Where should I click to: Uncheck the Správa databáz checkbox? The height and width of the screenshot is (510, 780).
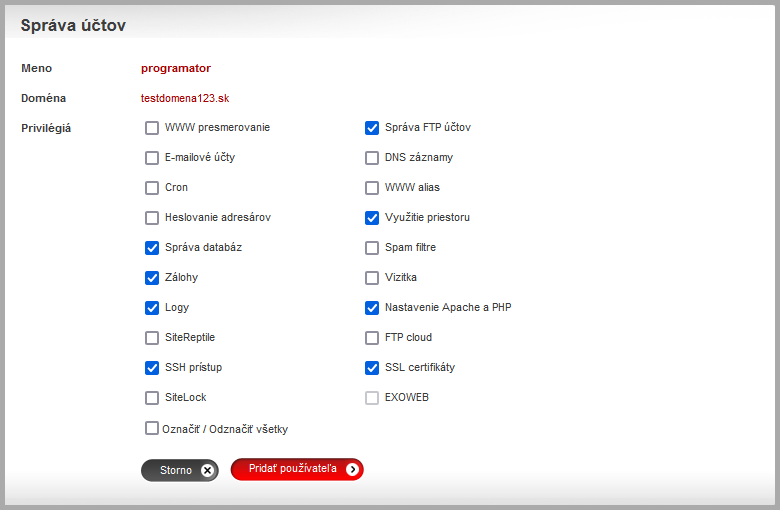[x=152, y=248]
